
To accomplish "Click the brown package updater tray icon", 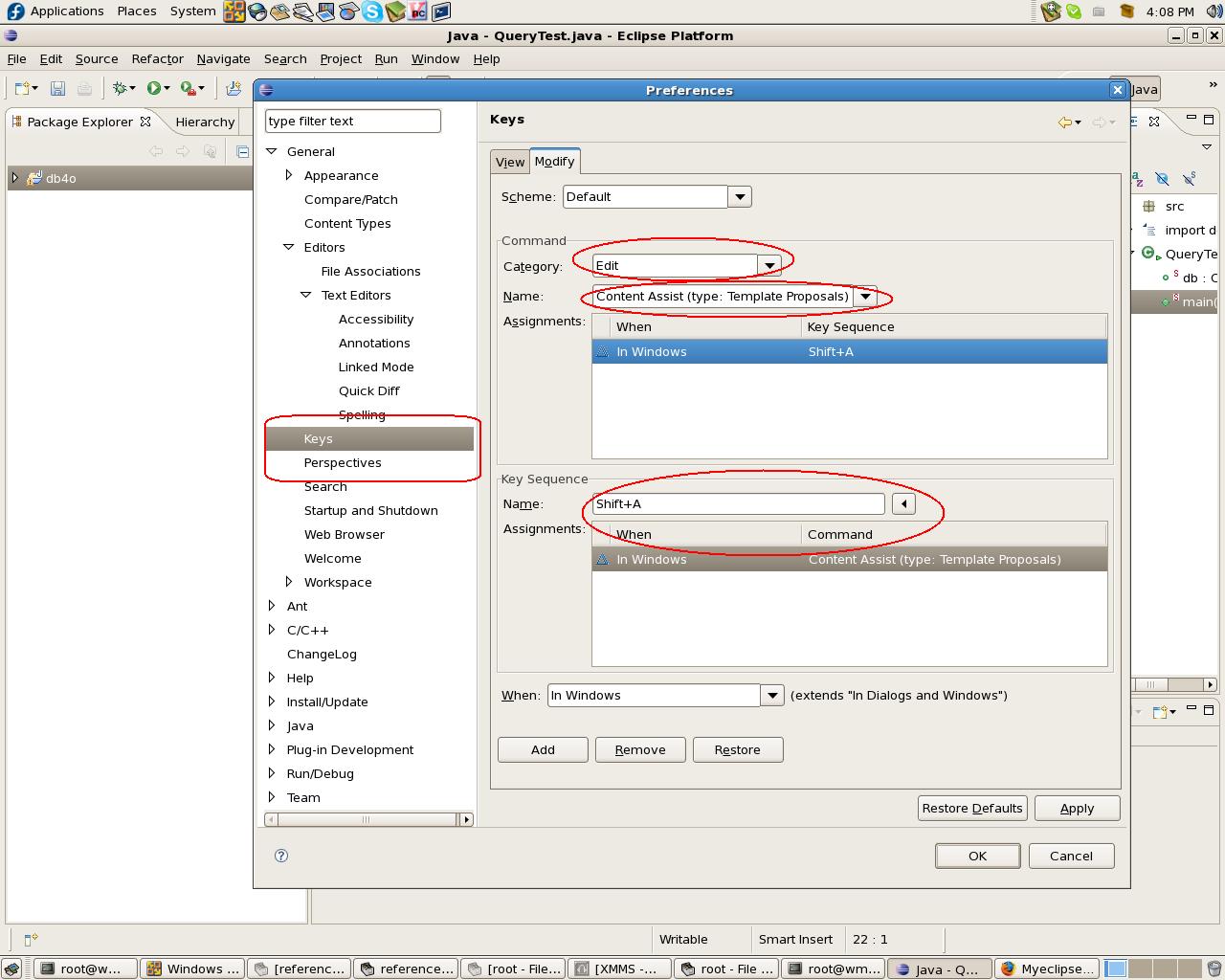I will pyautogui.click(x=1126, y=11).
